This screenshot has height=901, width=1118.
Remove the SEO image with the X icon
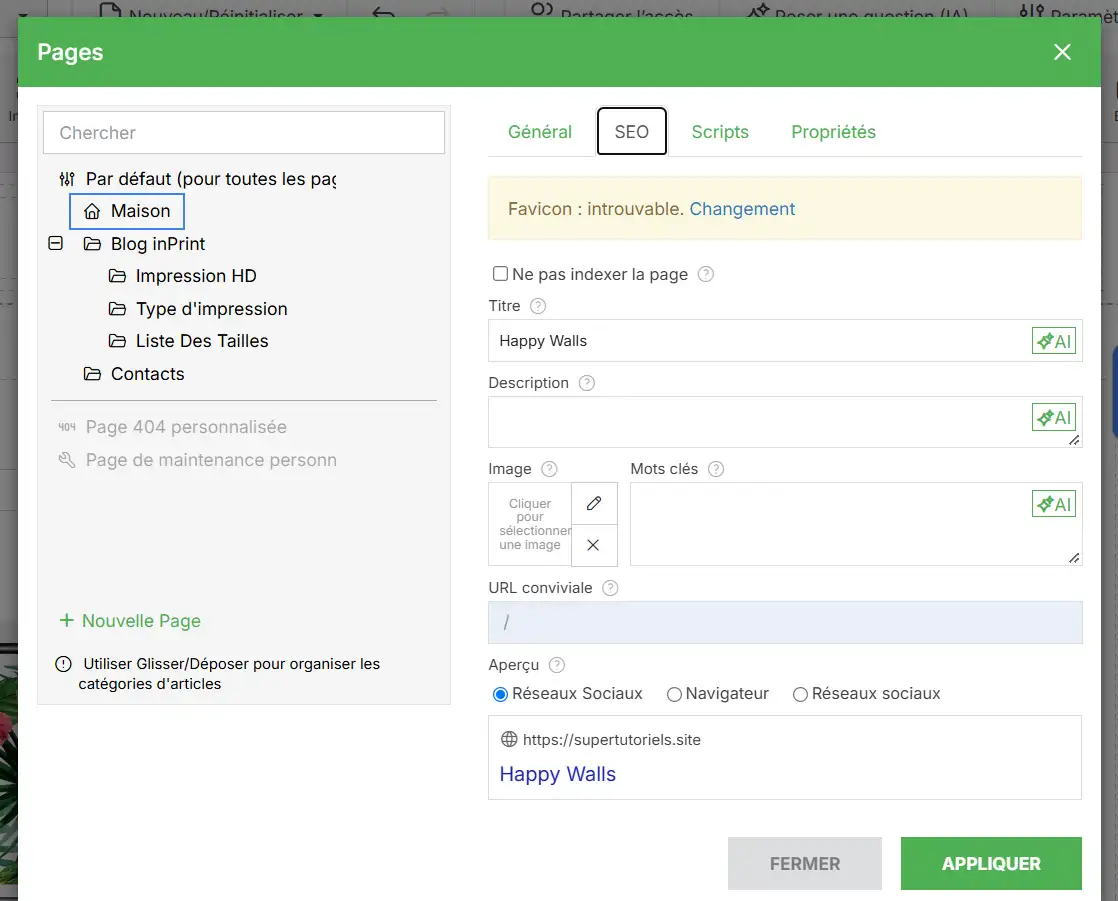594,545
